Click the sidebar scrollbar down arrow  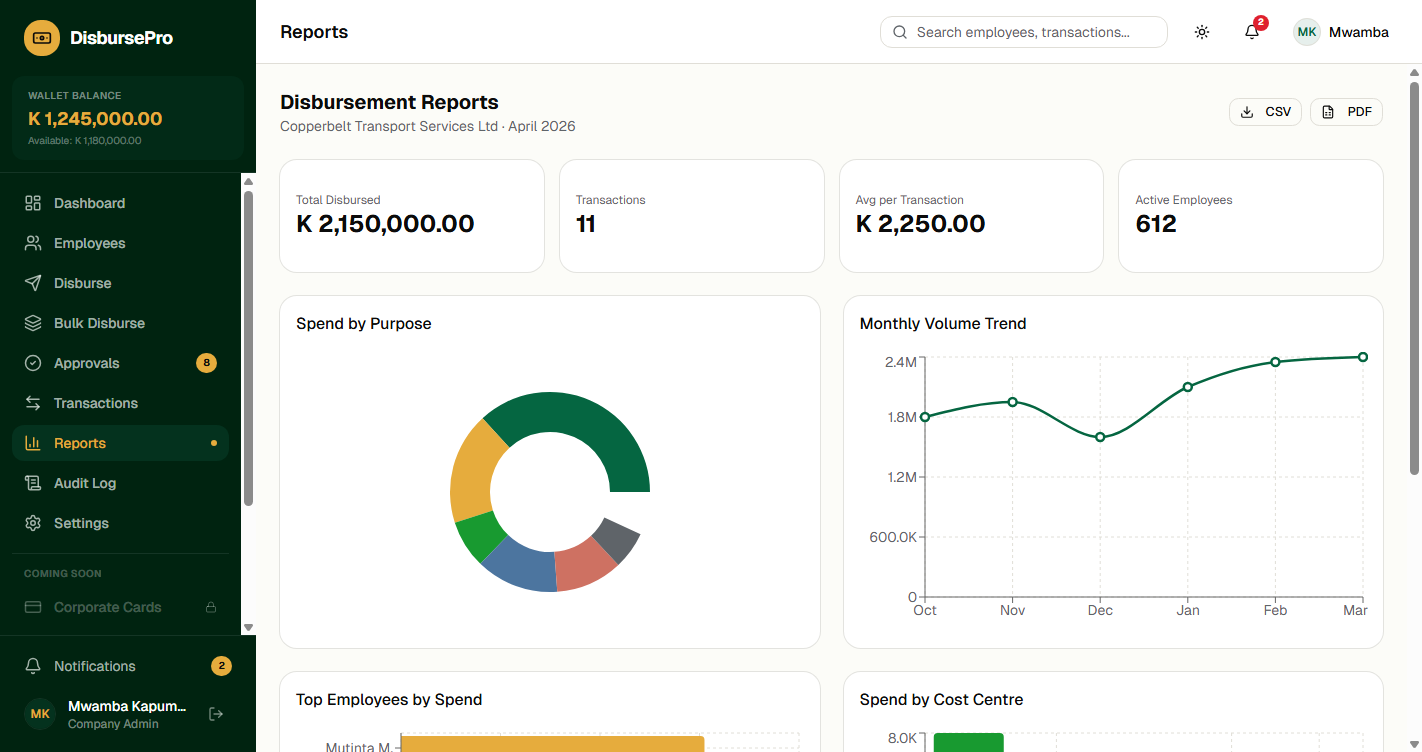tap(249, 628)
